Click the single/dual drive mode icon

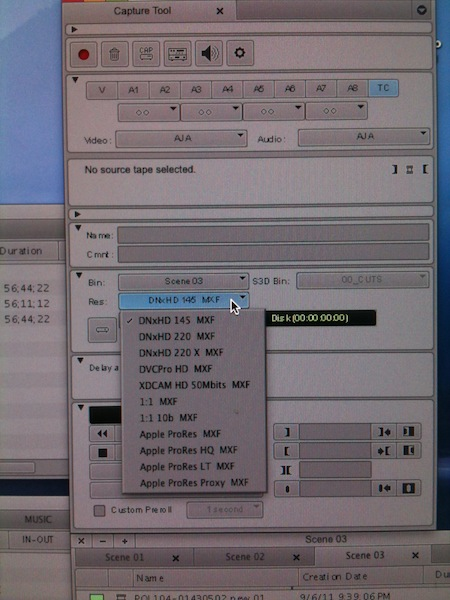pyautogui.click(x=102, y=330)
